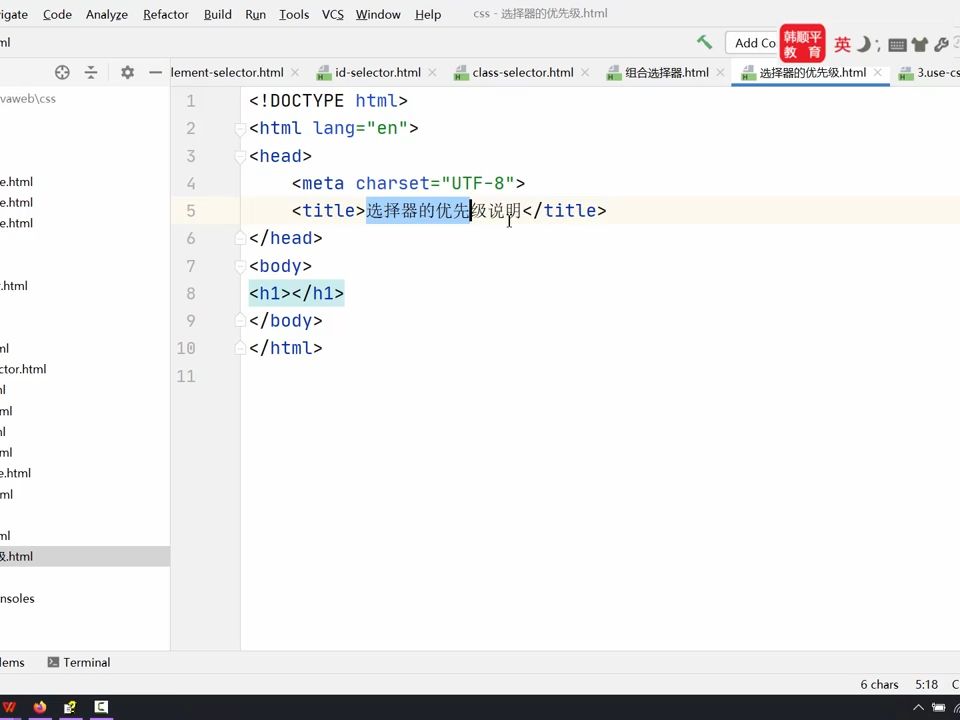Collapse the closing html fold marker on line 10

240,348
